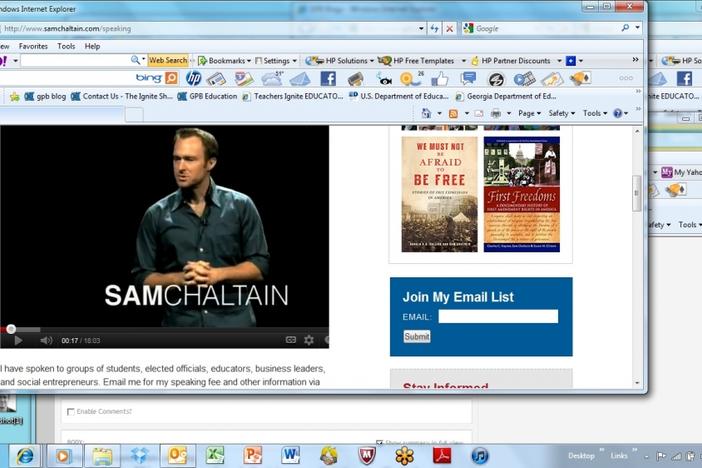This screenshot has height=468, width=702.
Task: Click the Favorites star icon on favorites bar
Action: (x=15, y=96)
